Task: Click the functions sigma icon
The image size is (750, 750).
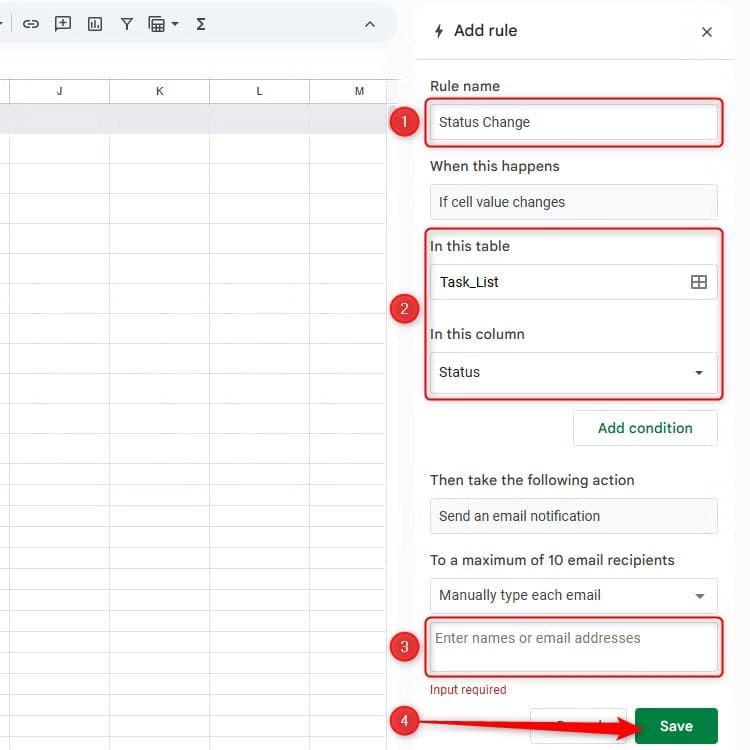Action: (201, 24)
